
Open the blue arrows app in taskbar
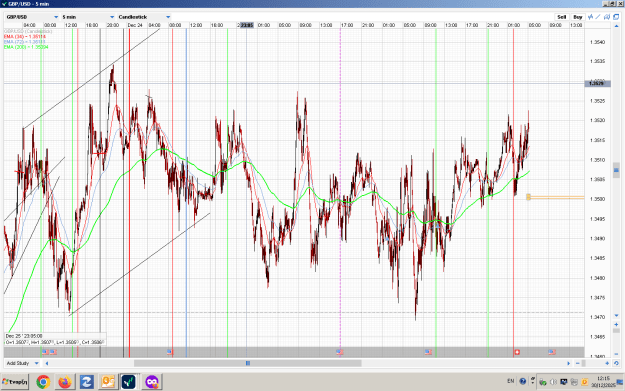(x=86, y=382)
